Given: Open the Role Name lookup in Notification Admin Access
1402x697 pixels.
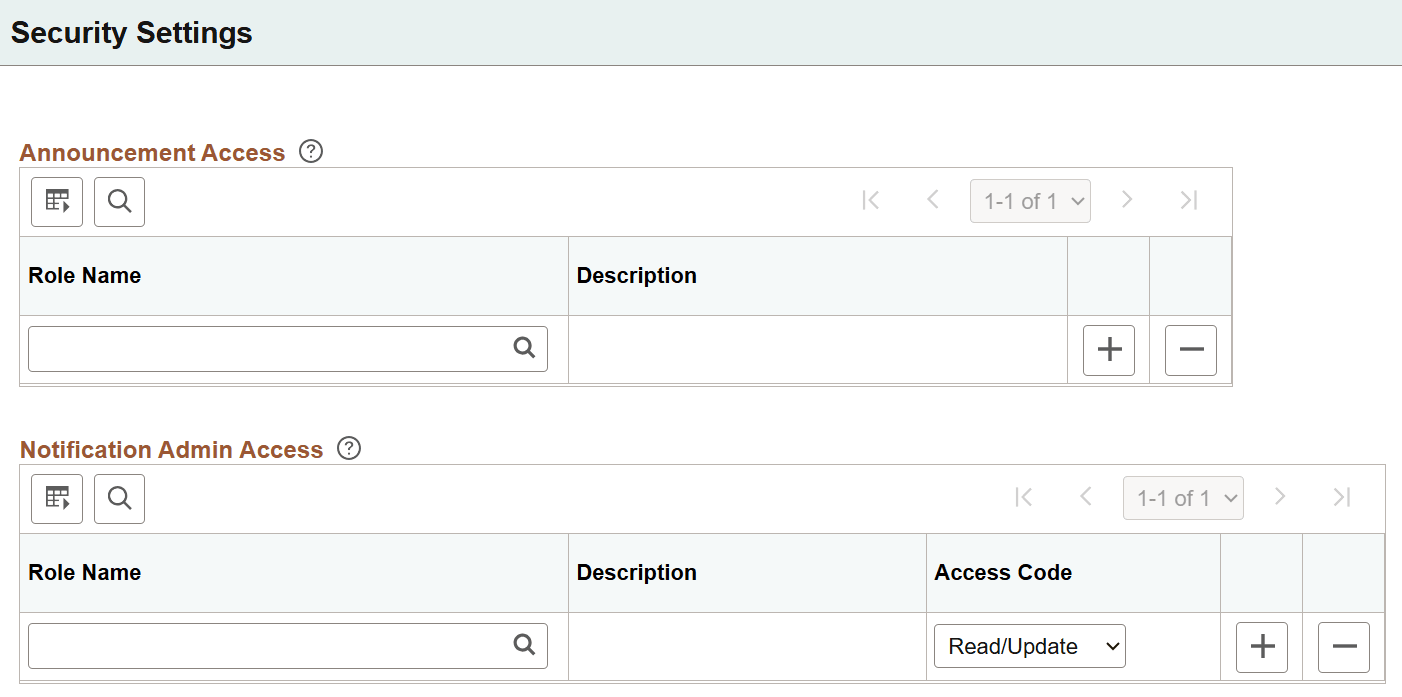Looking at the screenshot, I should [524, 646].
